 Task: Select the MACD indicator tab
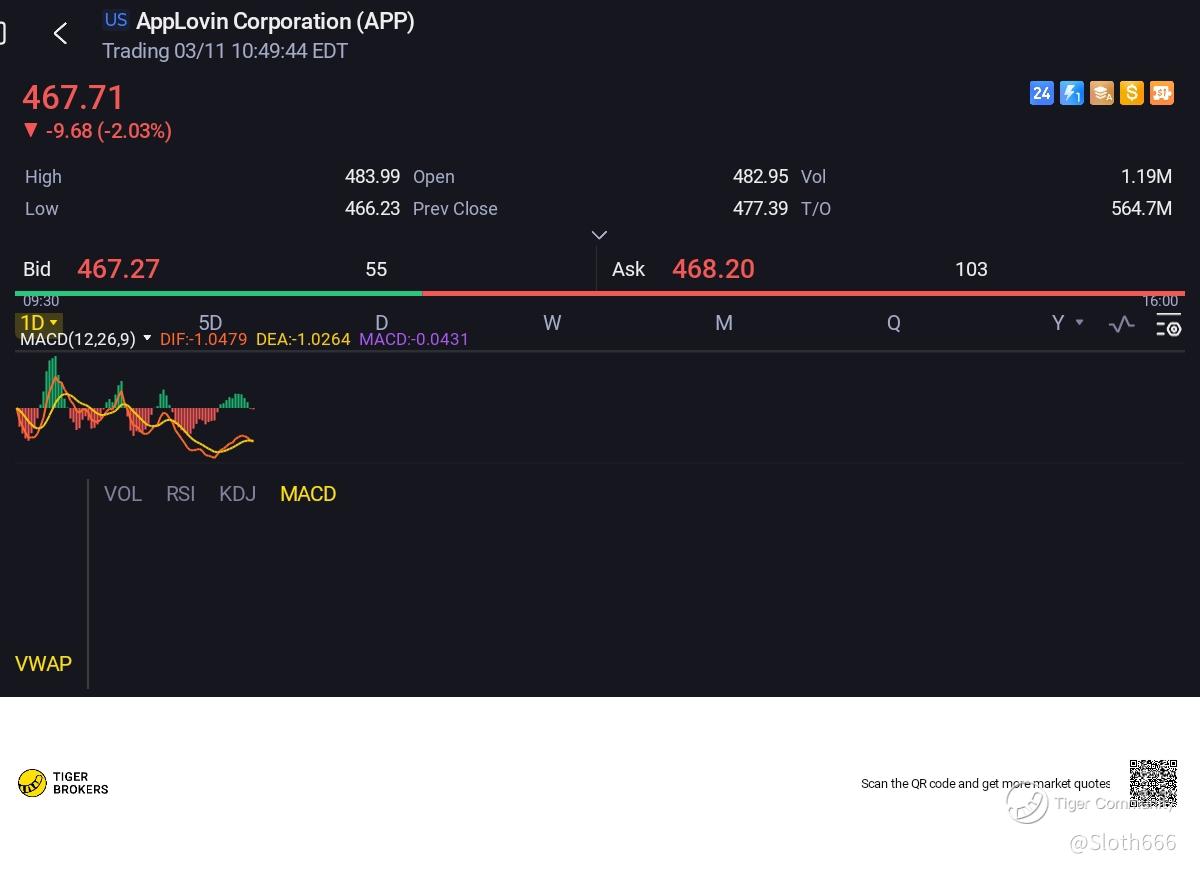click(x=308, y=494)
